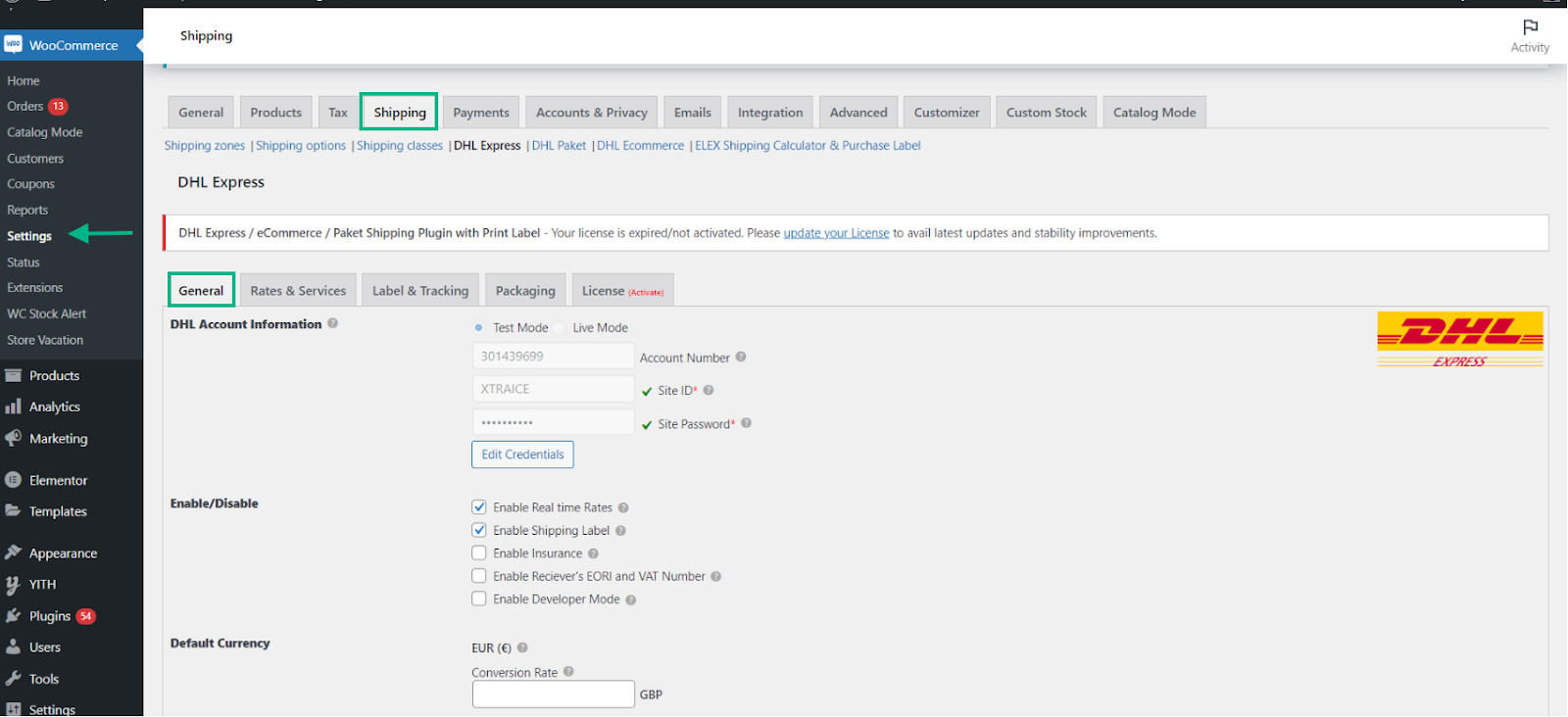Click the Users person icon

click(13, 646)
